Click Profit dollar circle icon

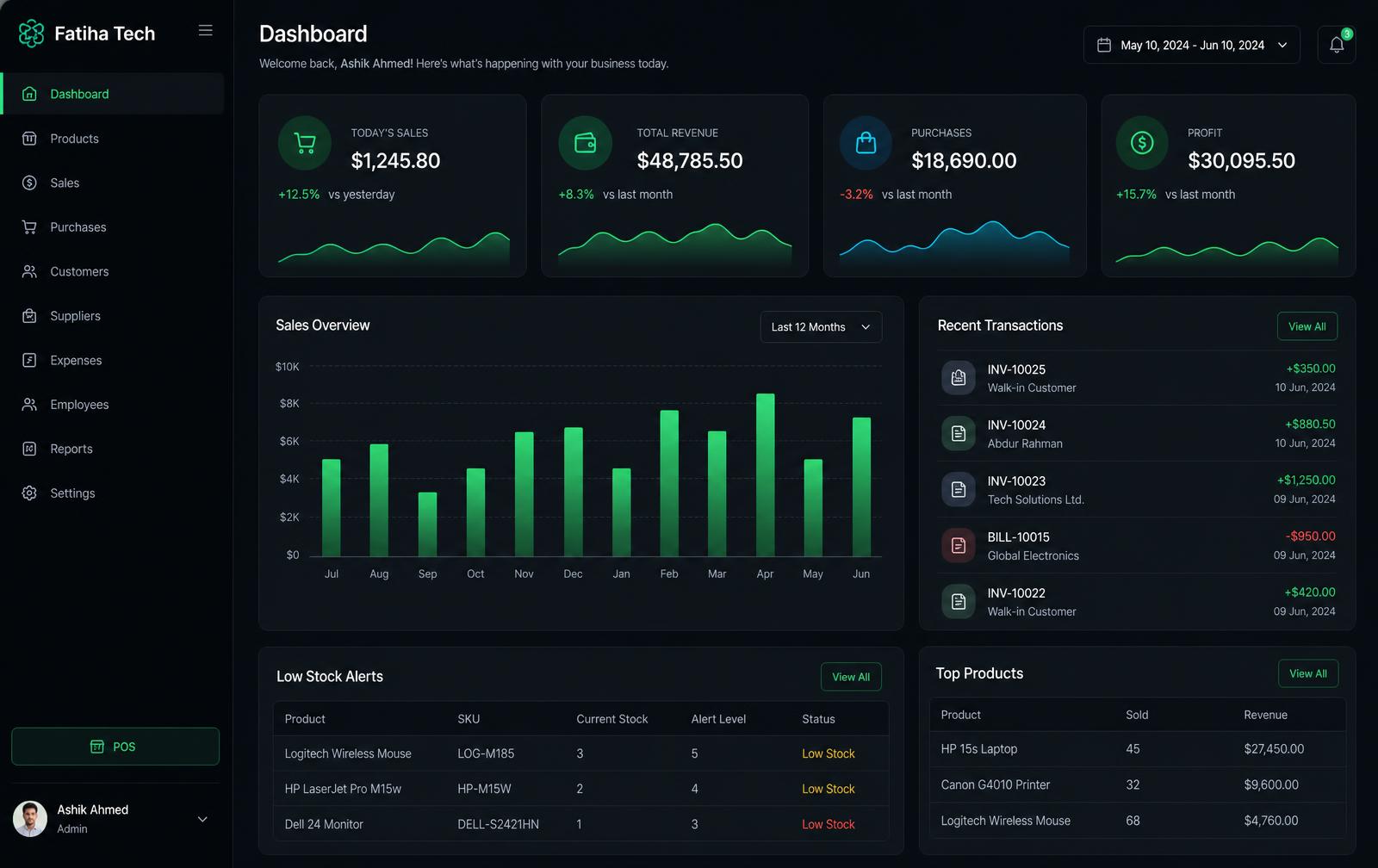[1142, 143]
